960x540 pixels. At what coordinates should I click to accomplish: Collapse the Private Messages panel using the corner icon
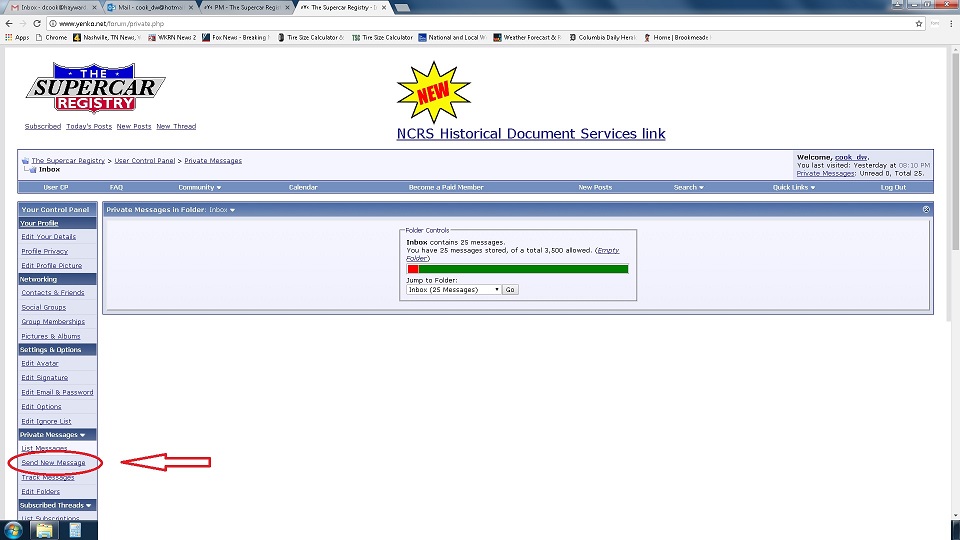926,210
